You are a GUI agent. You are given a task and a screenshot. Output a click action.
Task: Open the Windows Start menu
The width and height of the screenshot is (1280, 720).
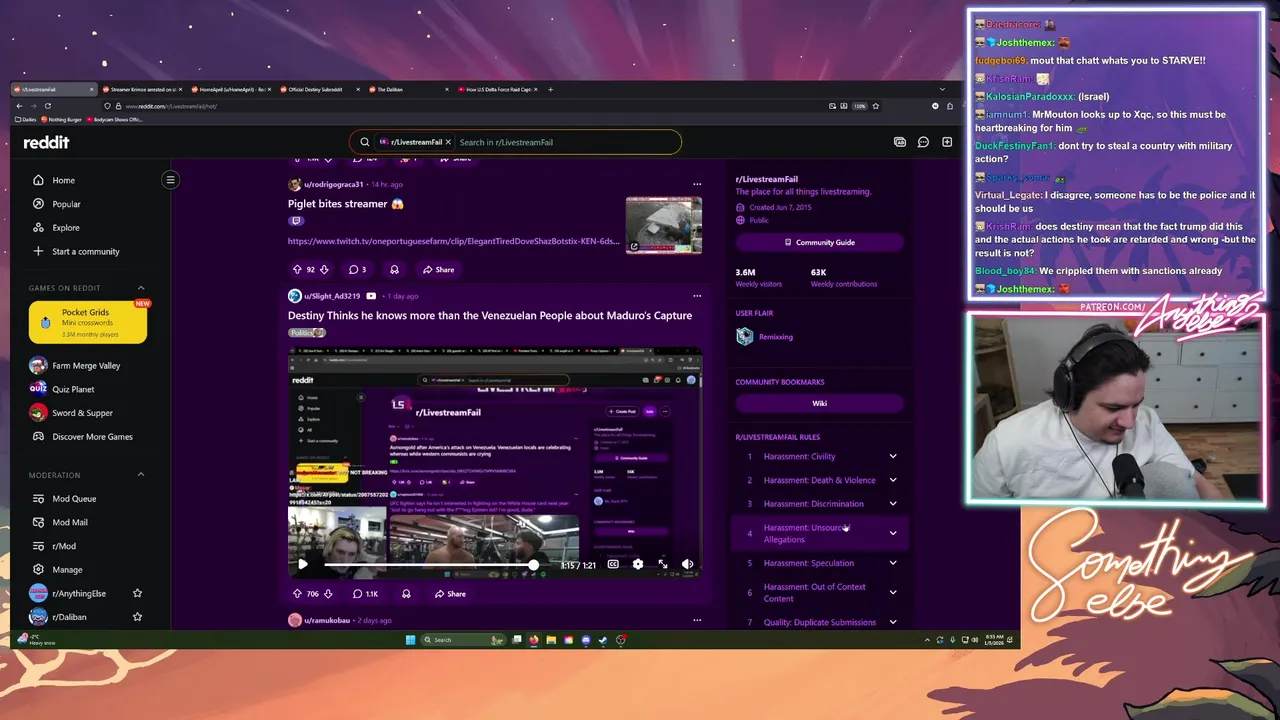(410, 640)
